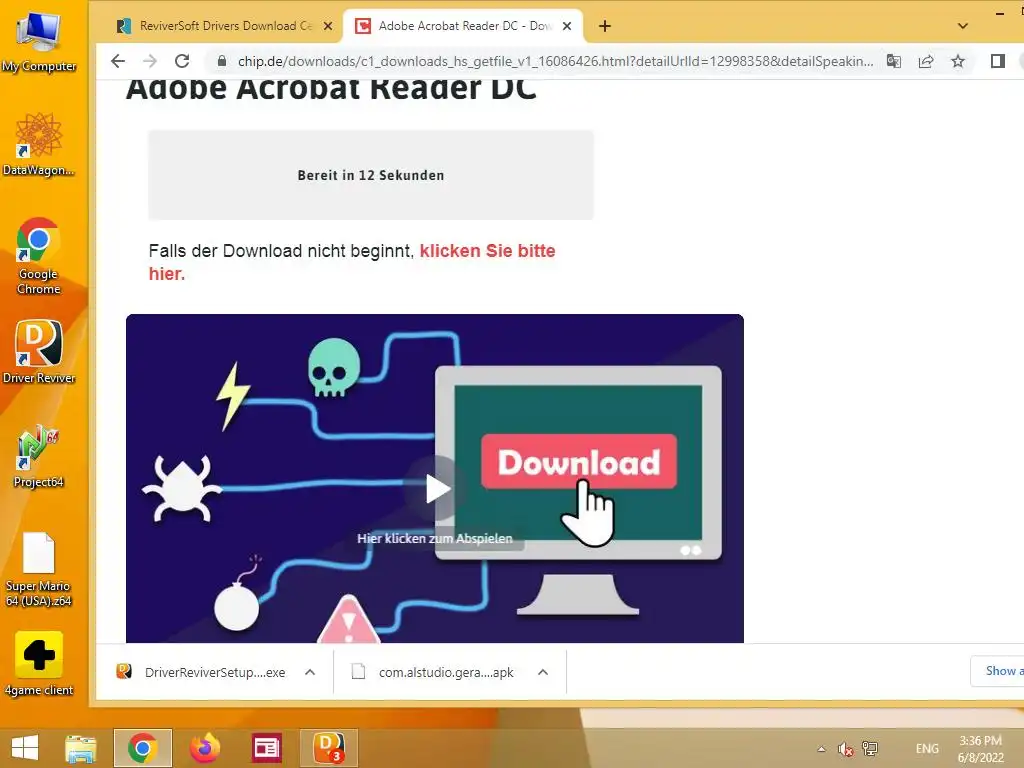Select the My Computer desktop icon
This screenshot has height=768, width=1024.
tap(39, 43)
